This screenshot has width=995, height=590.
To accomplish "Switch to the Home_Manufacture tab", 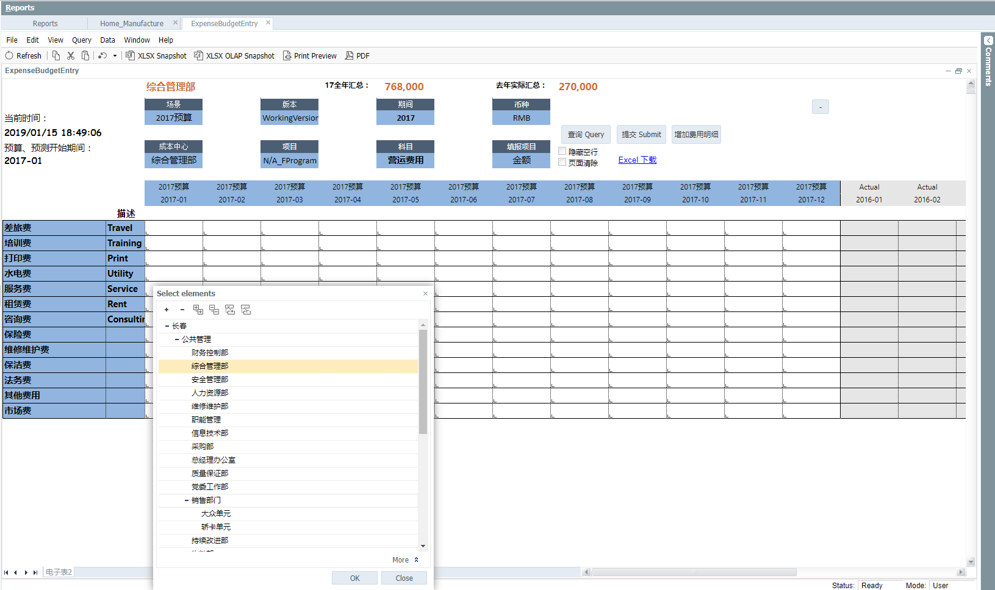I will 131,23.
